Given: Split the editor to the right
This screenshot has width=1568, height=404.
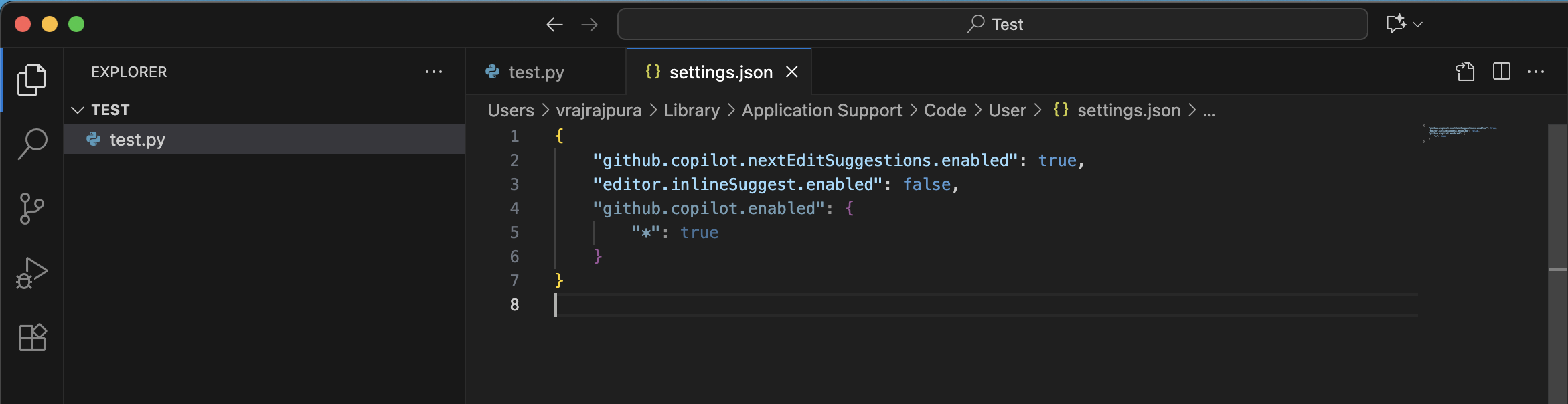Looking at the screenshot, I should [x=1502, y=72].
